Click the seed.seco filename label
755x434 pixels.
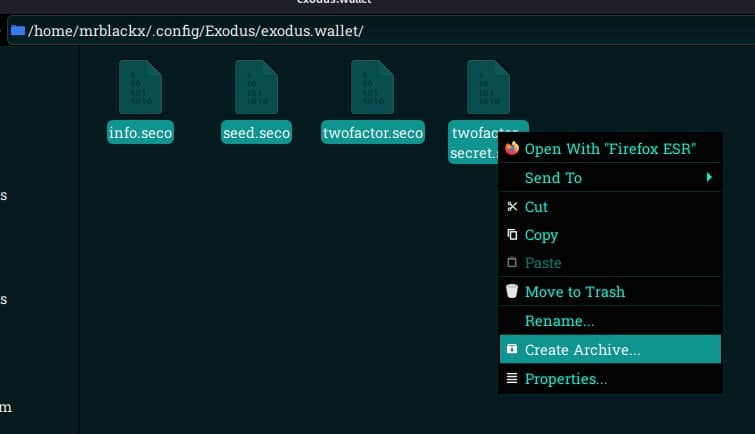coord(256,133)
